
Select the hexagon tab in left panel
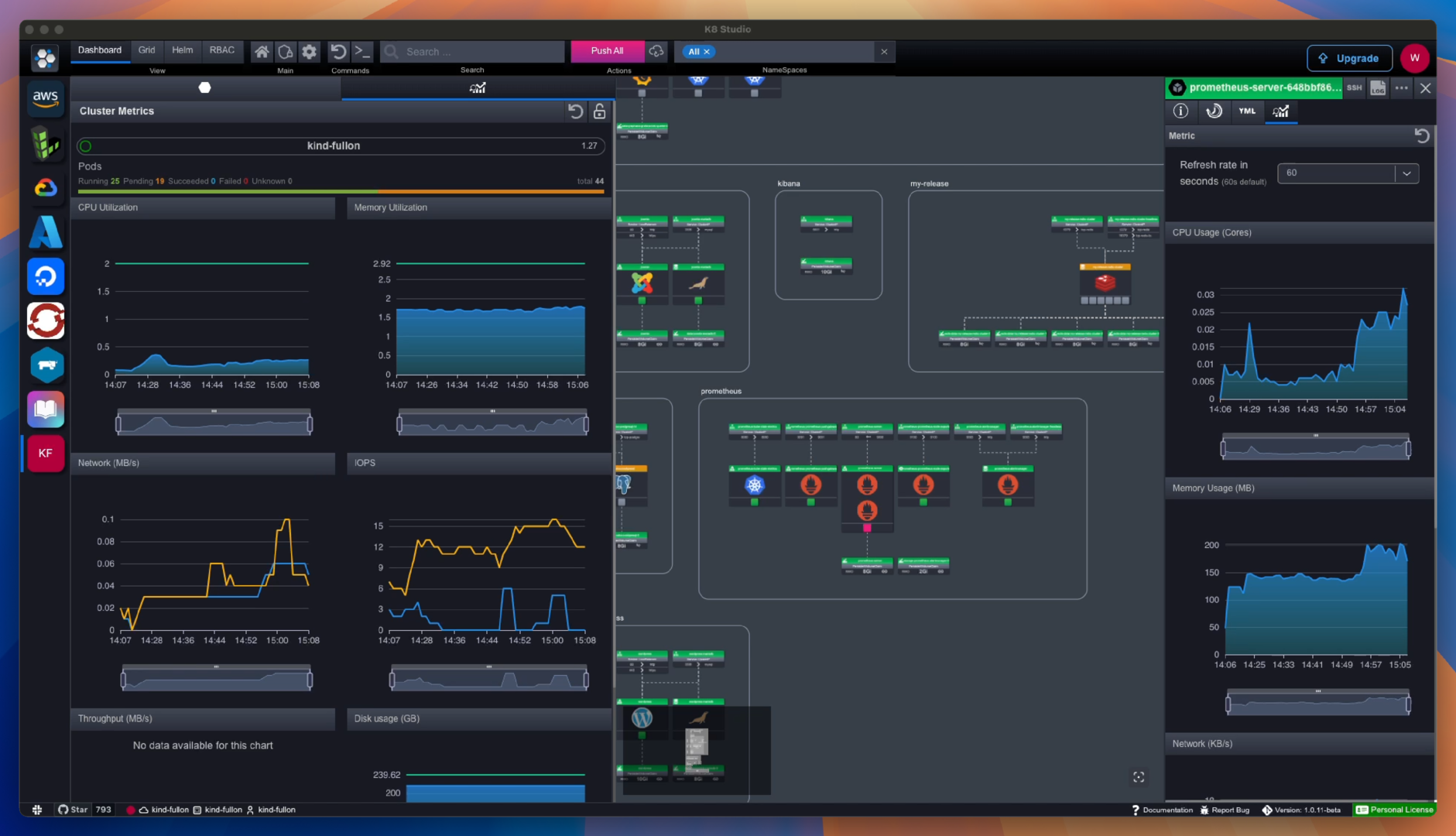[x=204, y=87]
